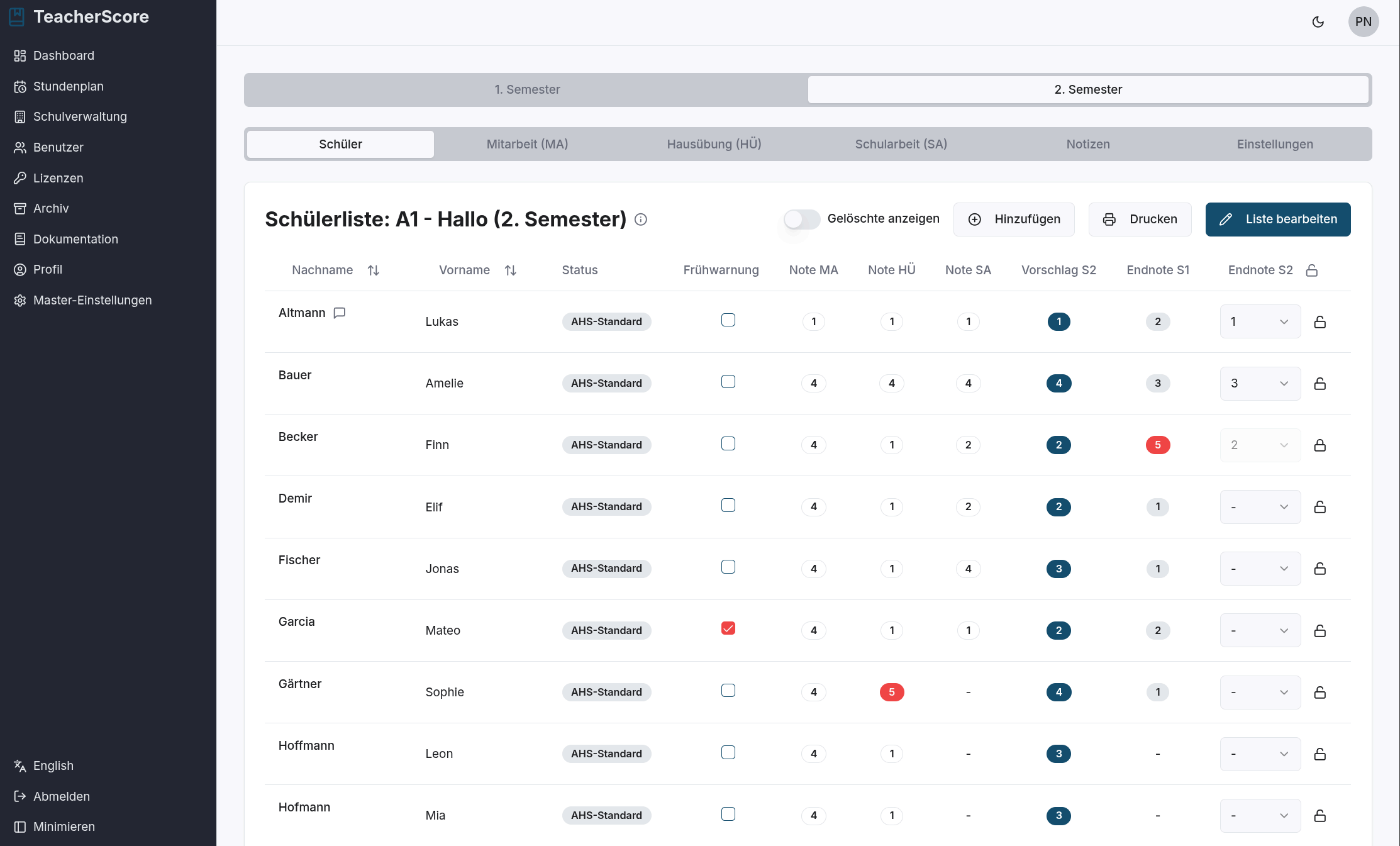Open Endnote S2 dropdown for Garcia
The height and width of the screenshot is (846, 1400).
pyautogui.click(x=1260, y=630)
